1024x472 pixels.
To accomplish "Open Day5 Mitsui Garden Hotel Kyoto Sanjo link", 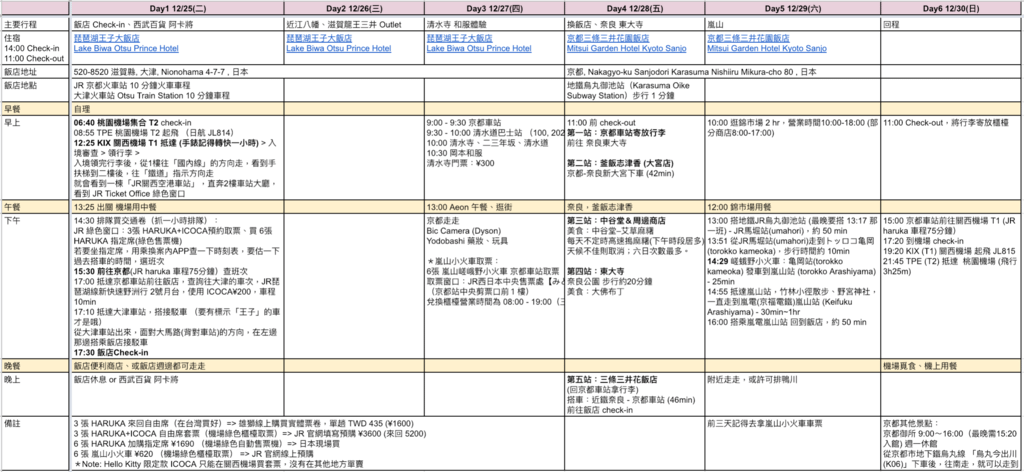I will click(767, 49).
